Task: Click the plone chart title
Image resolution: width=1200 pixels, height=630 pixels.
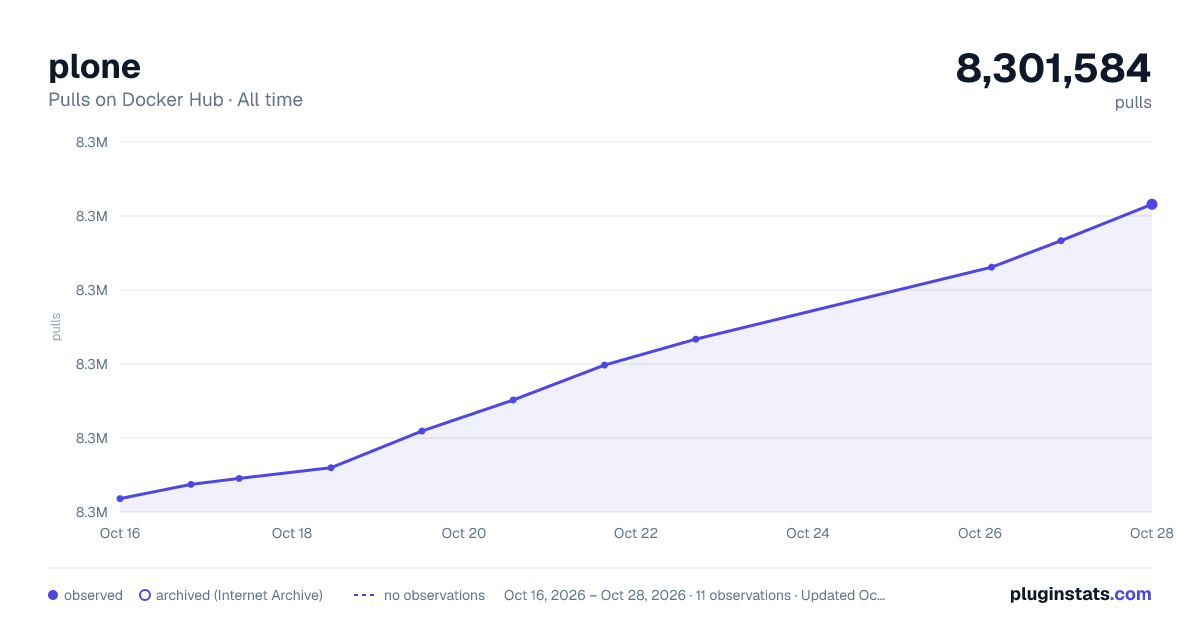Action: [x=94, y=66]
